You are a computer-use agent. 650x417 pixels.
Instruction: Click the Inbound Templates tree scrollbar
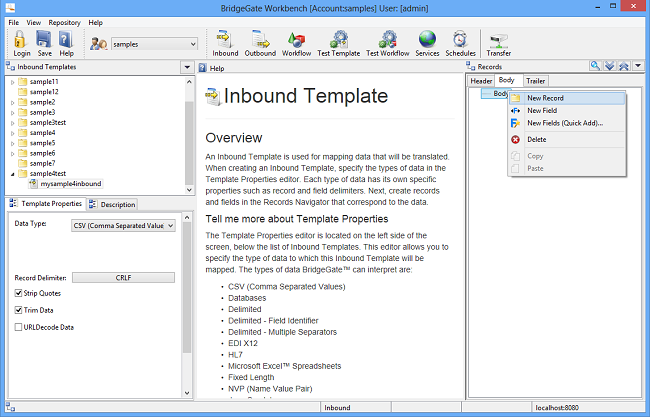click(x=189, y=143)
